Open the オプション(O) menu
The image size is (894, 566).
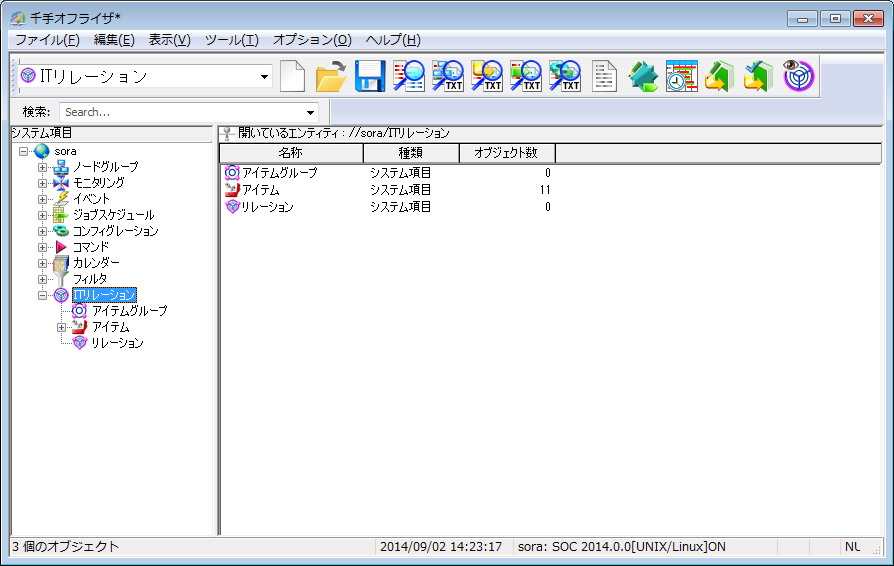click(x=312, y=40)
